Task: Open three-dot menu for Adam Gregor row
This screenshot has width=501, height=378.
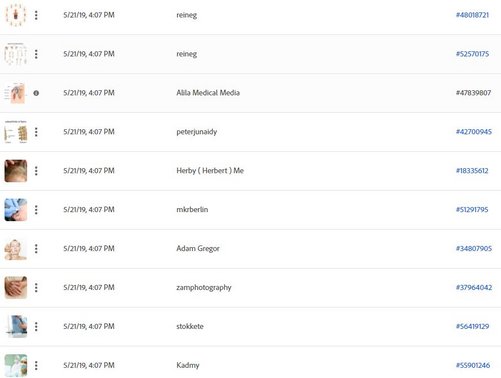Action: click(36, 249)
